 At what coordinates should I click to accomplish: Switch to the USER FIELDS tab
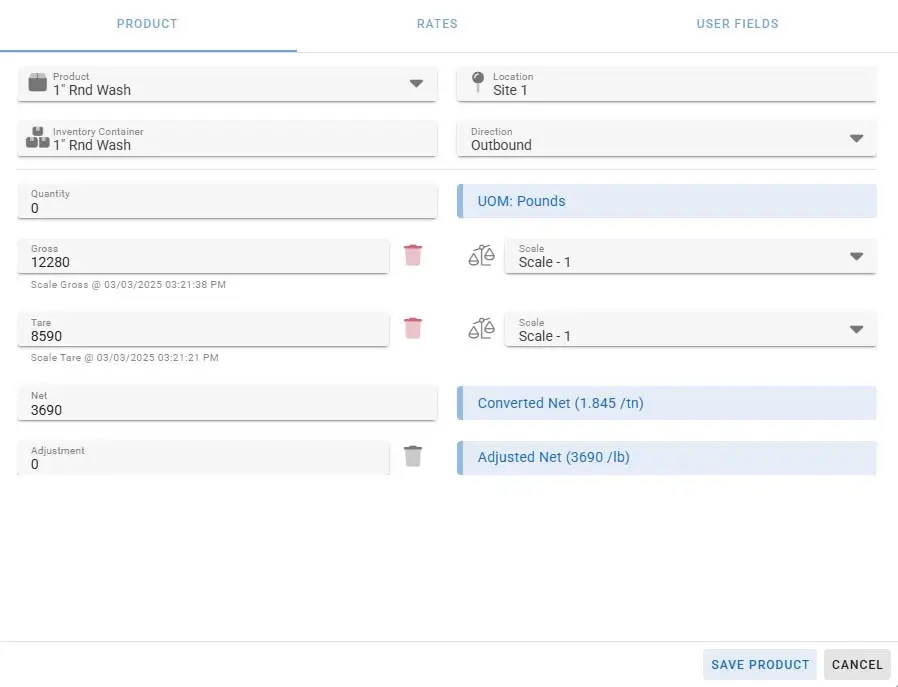point(737,23)
